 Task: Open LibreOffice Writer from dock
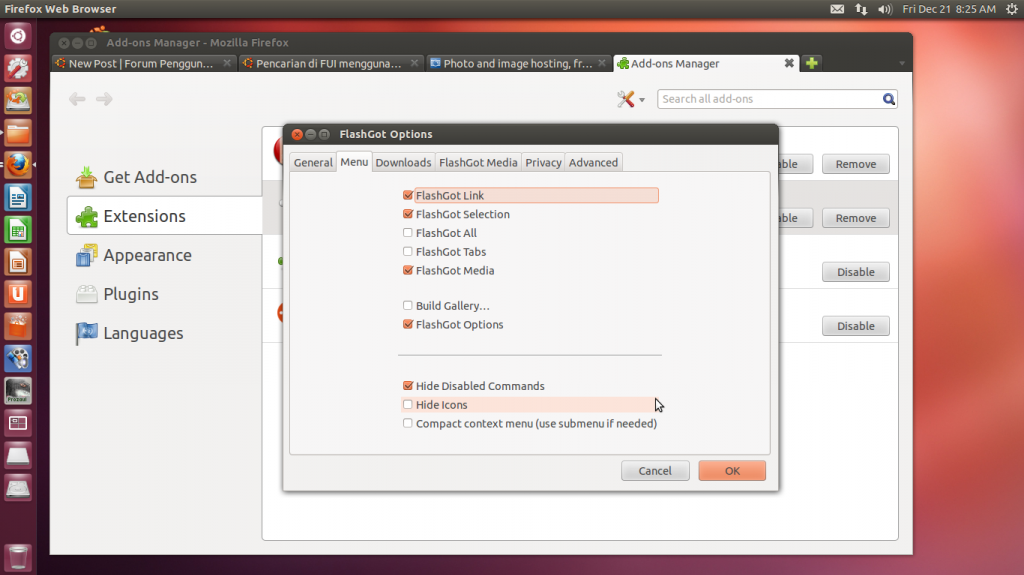(x=18, y=197)
